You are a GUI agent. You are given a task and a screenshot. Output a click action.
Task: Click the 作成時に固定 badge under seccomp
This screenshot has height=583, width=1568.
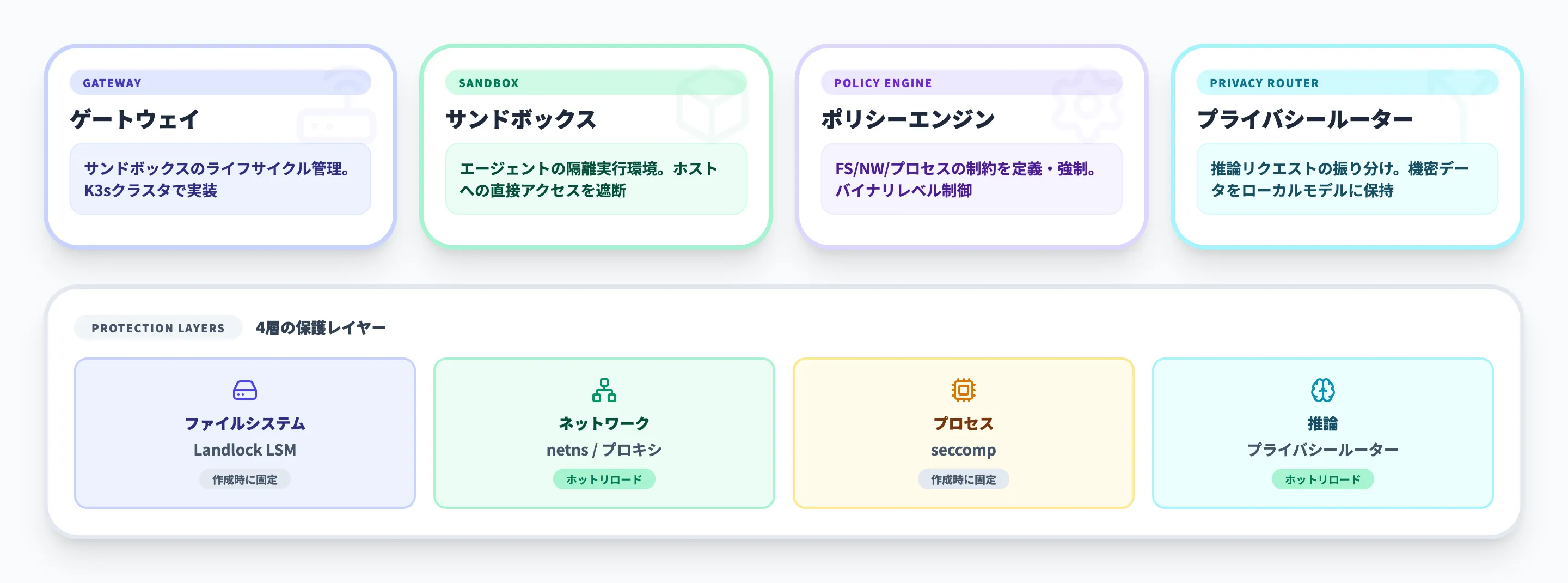(x=963, y=479)
